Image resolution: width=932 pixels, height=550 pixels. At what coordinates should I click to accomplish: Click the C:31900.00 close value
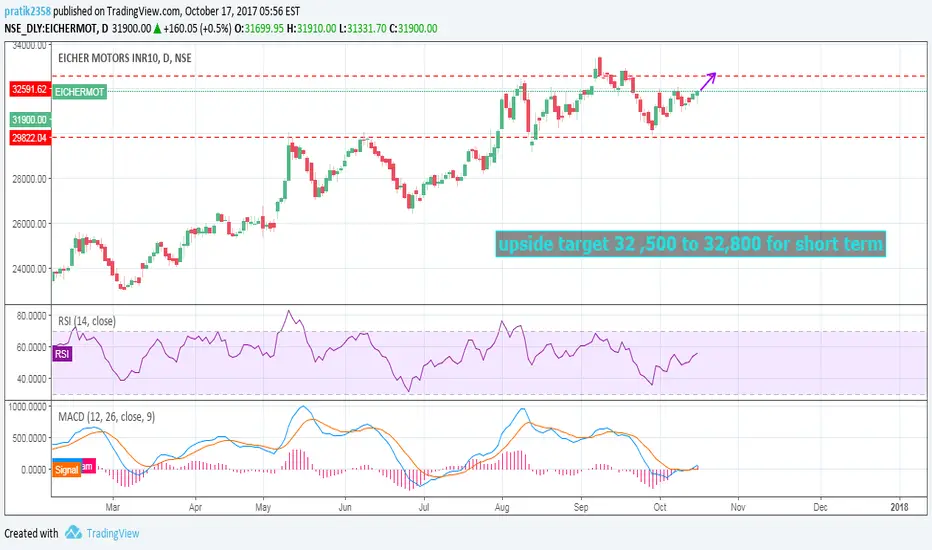tap(413, 29)
